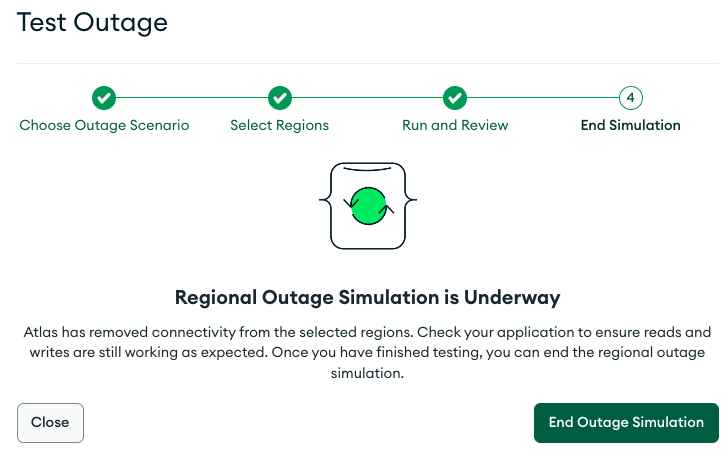Image resolution: width=728 pixels, height=458 pixels.
Task: Click the Close button
Action: (50, 422)
